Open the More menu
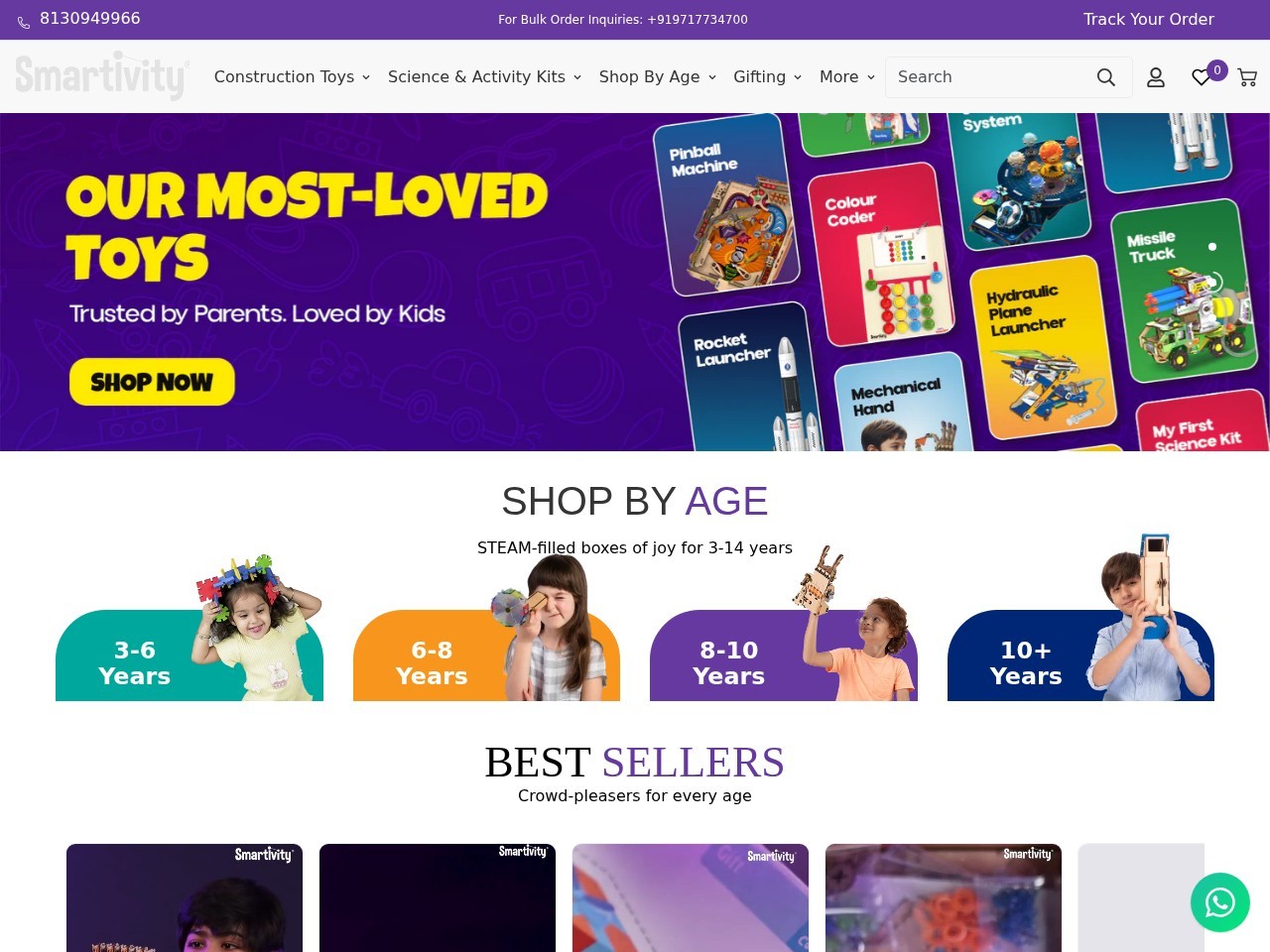Viewport: 1270px width, 952px height. coord(847,76)
